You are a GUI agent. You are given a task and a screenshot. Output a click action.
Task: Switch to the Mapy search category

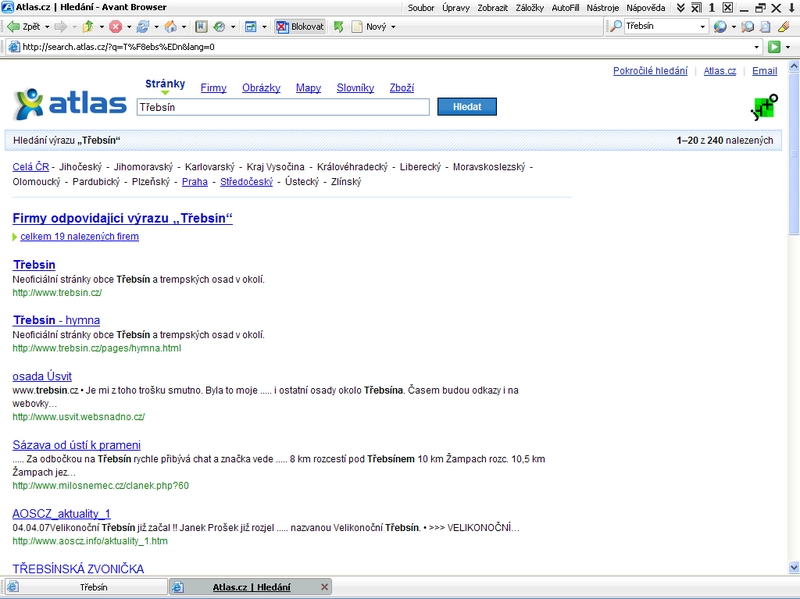pos(309,88)
